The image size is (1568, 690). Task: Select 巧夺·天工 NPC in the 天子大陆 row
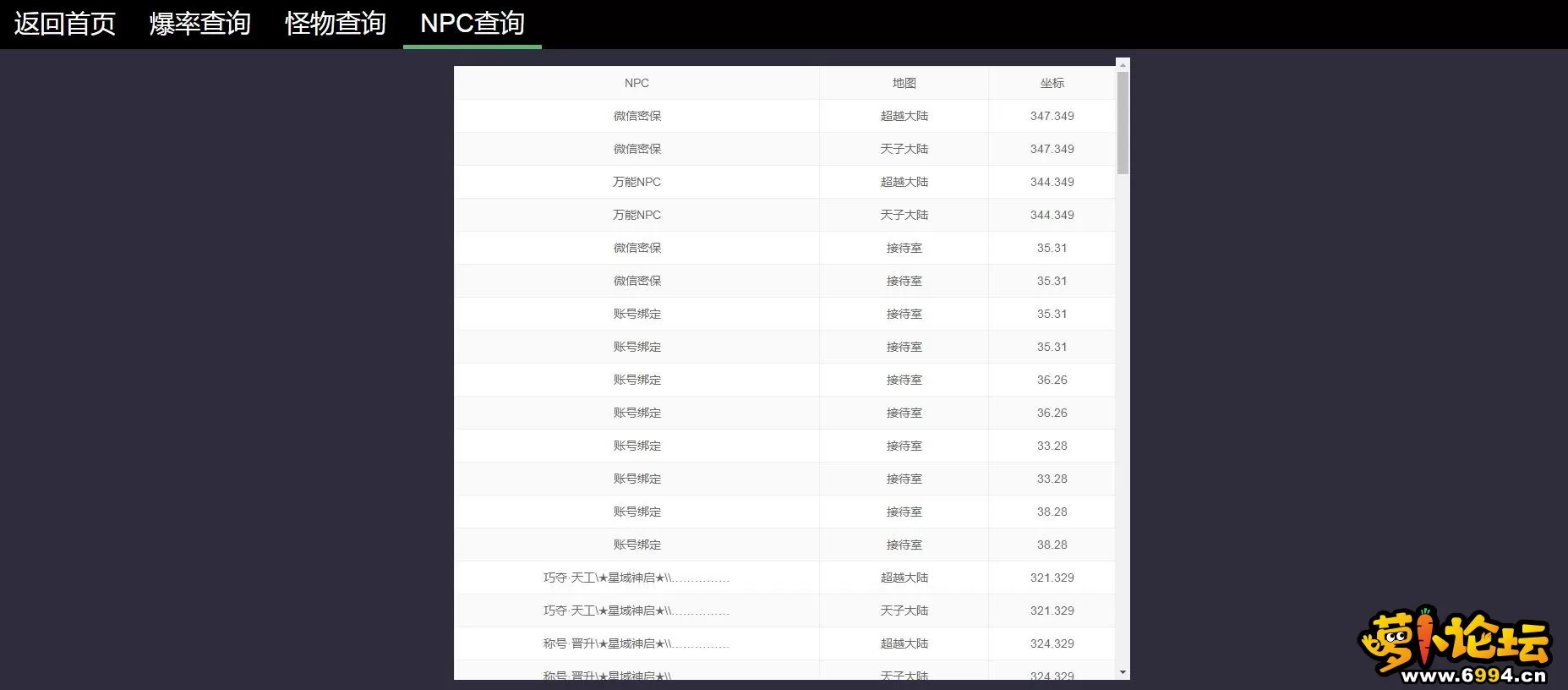coord(636,611)
